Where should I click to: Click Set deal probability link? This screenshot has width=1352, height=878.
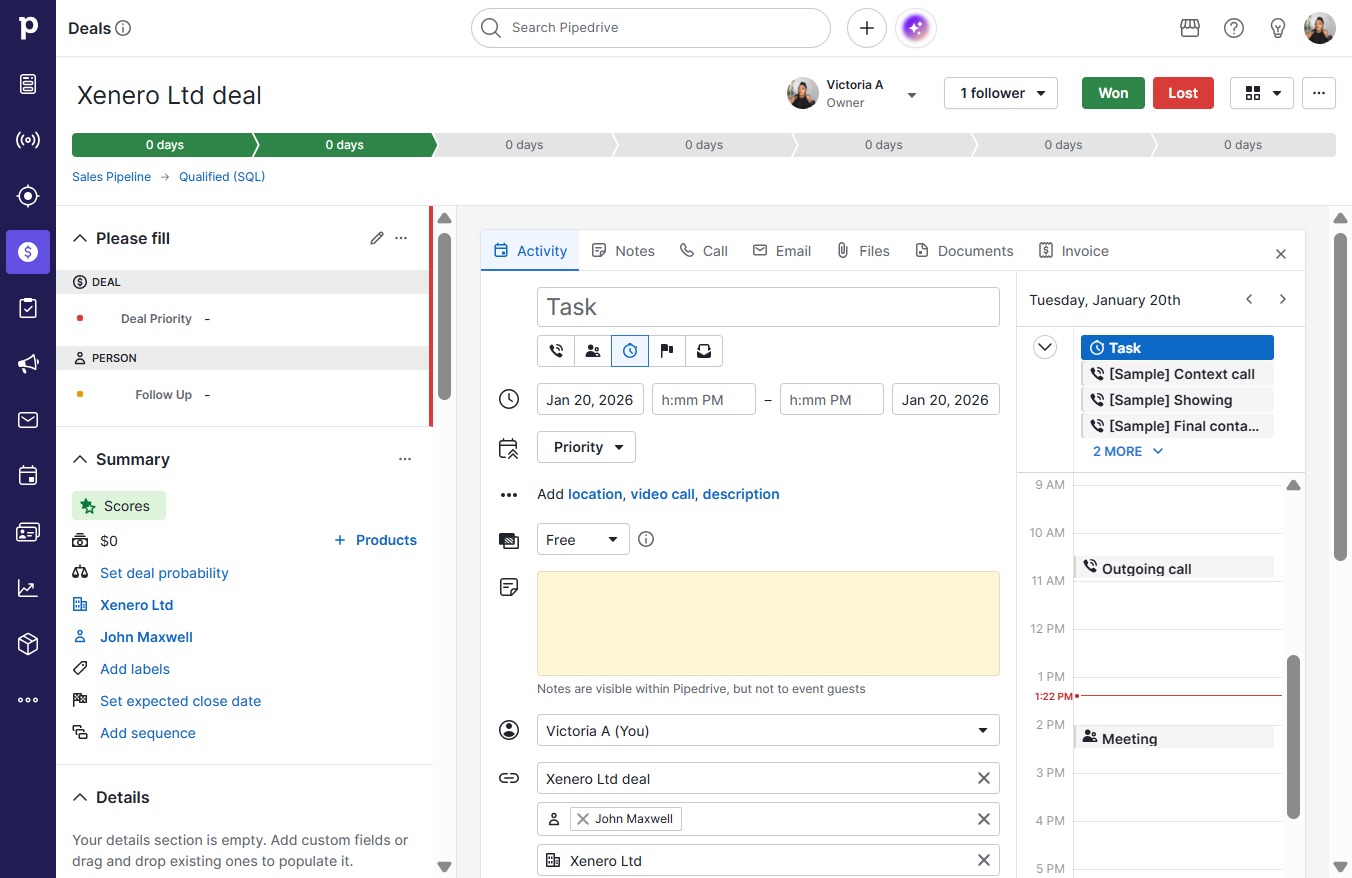[x=164, y=573]
